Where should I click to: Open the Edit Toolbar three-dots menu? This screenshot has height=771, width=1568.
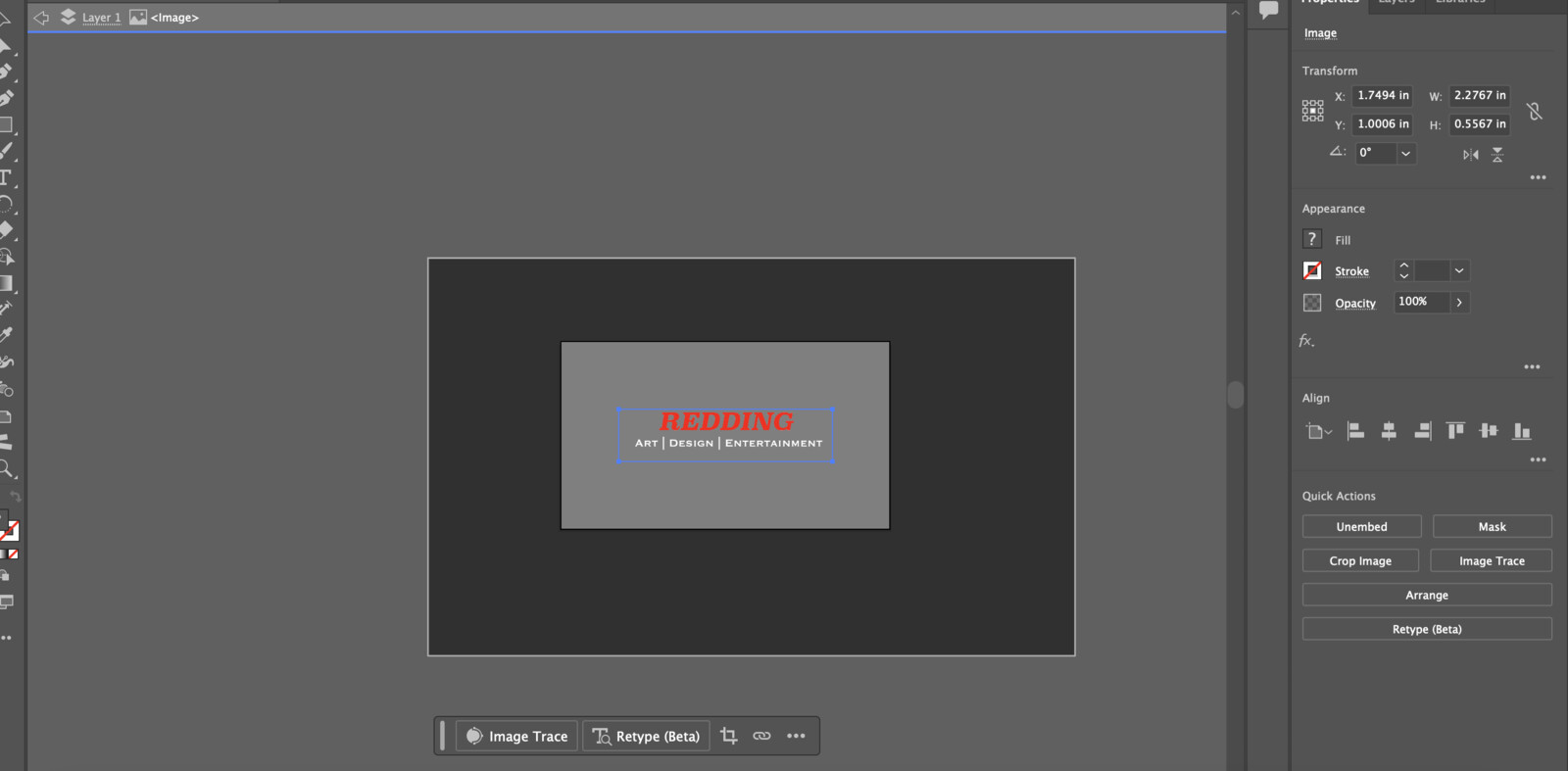click(6, 638)
